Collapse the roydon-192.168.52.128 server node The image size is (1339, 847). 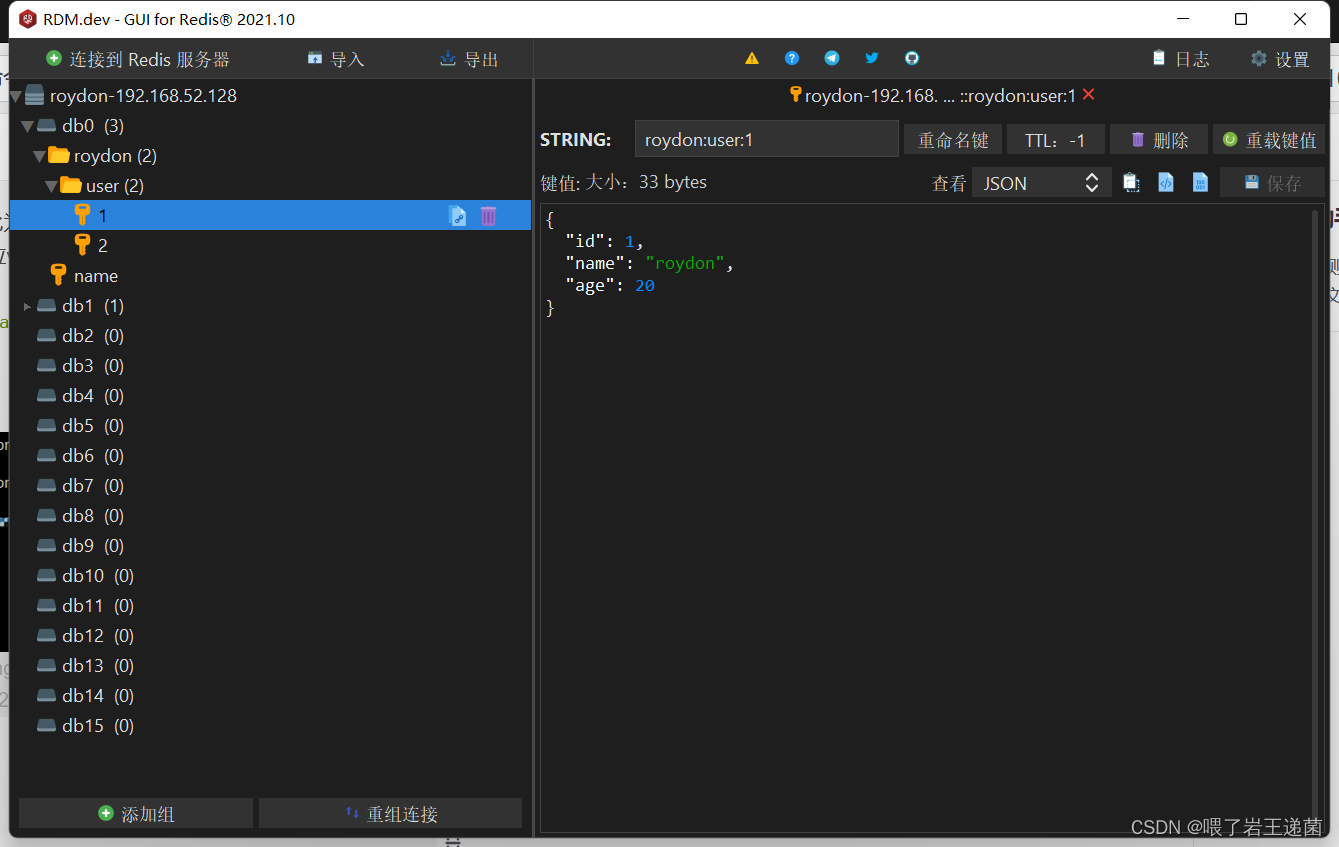click(16, 96)
